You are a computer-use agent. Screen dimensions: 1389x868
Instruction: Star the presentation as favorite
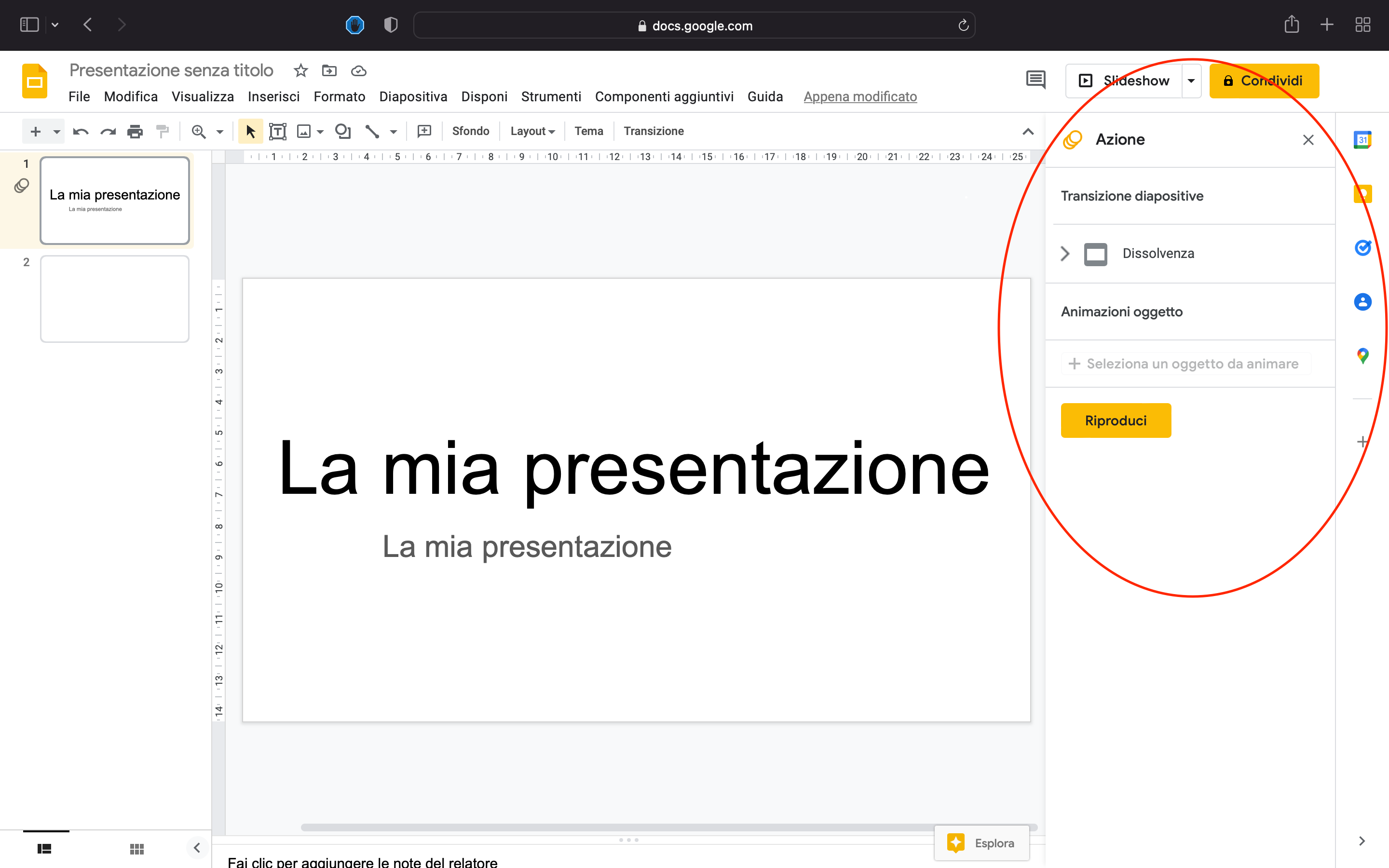[x=301, y=70]
